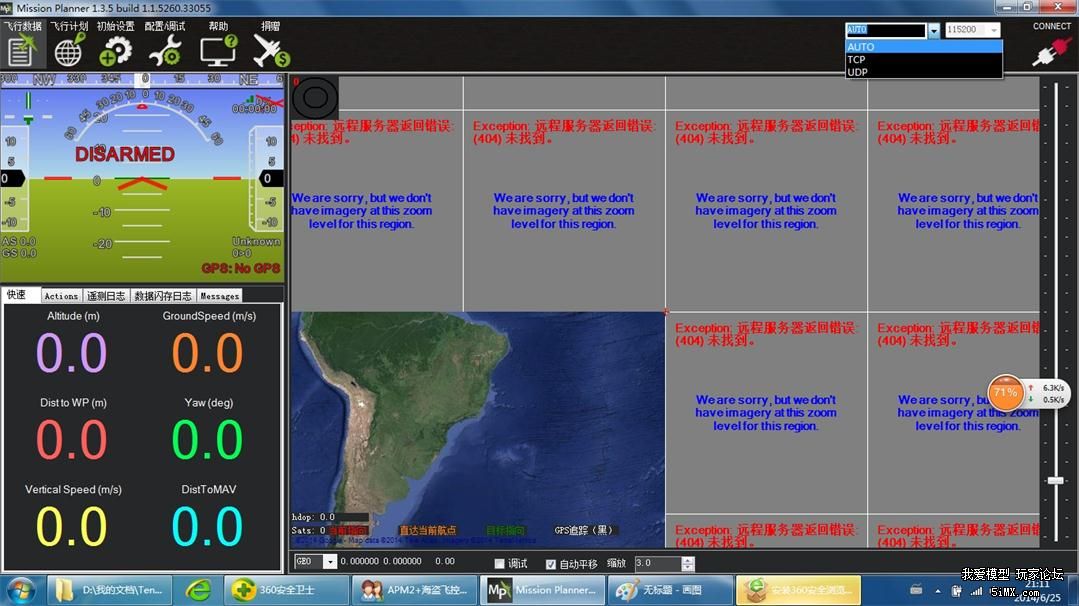Switch to the Actions tab
The width and height of the screenshot is (1079, 606).
coord(61,296)
